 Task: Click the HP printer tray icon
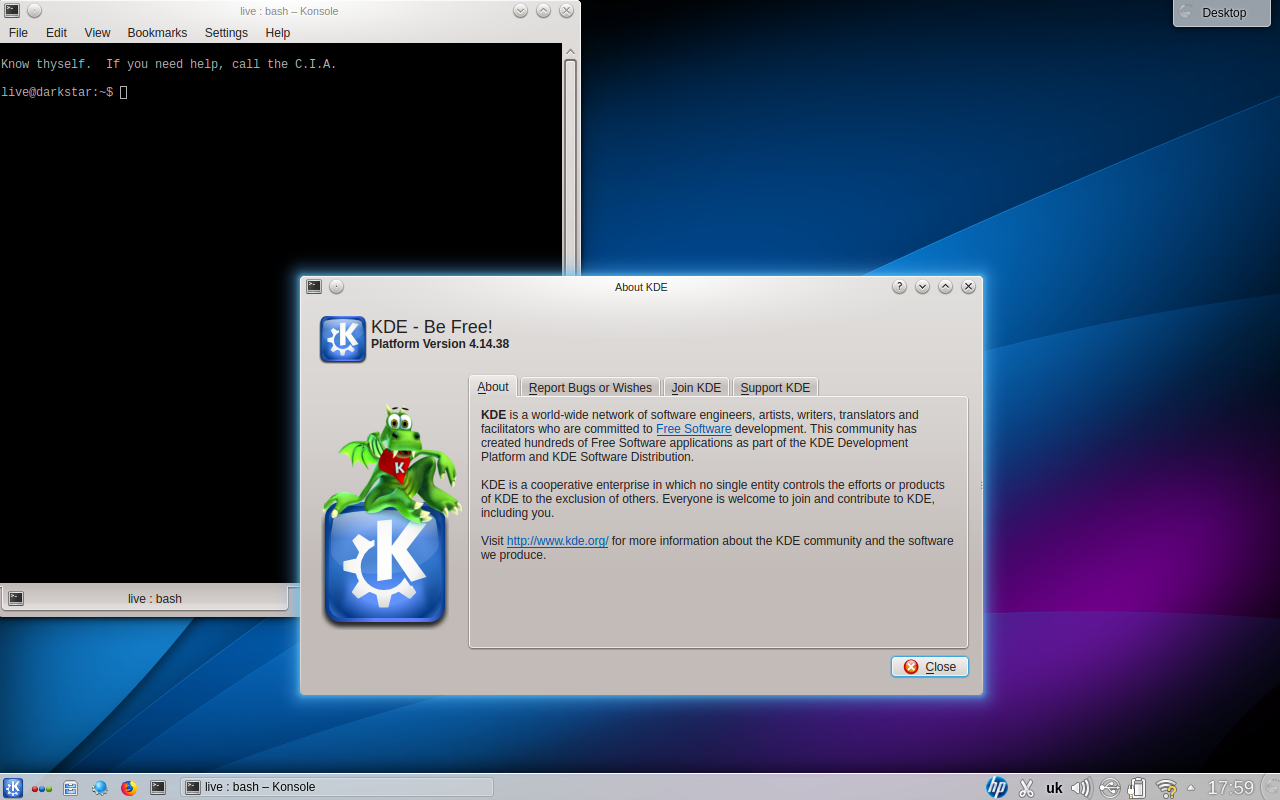(997, 787)
